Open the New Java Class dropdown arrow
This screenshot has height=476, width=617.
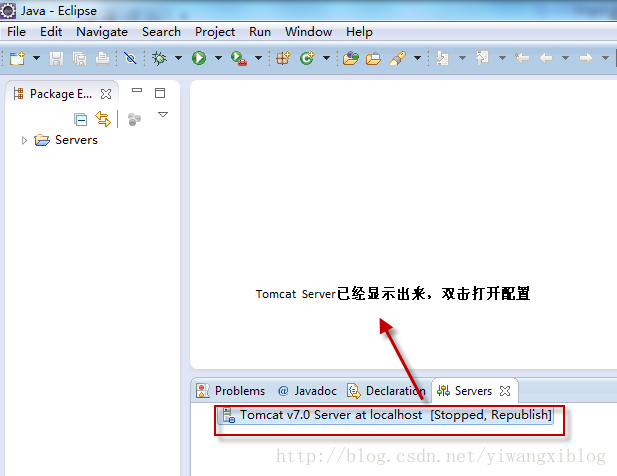tap(326, 58)
